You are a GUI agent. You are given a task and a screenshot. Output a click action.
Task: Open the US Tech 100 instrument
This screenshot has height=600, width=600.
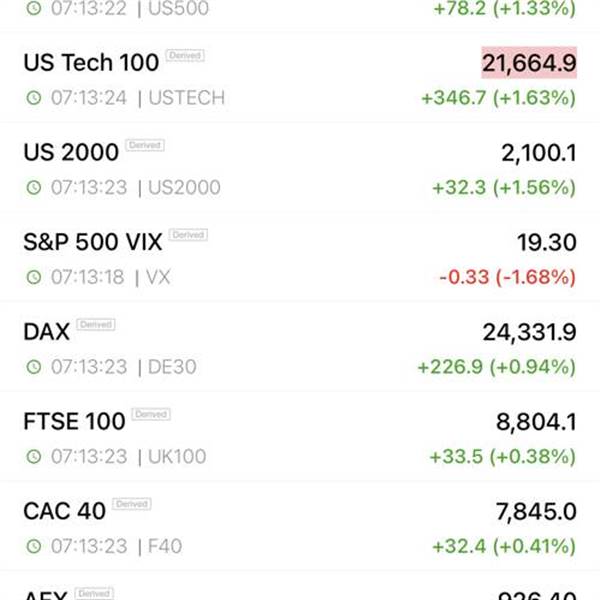(x=300, y=78)
